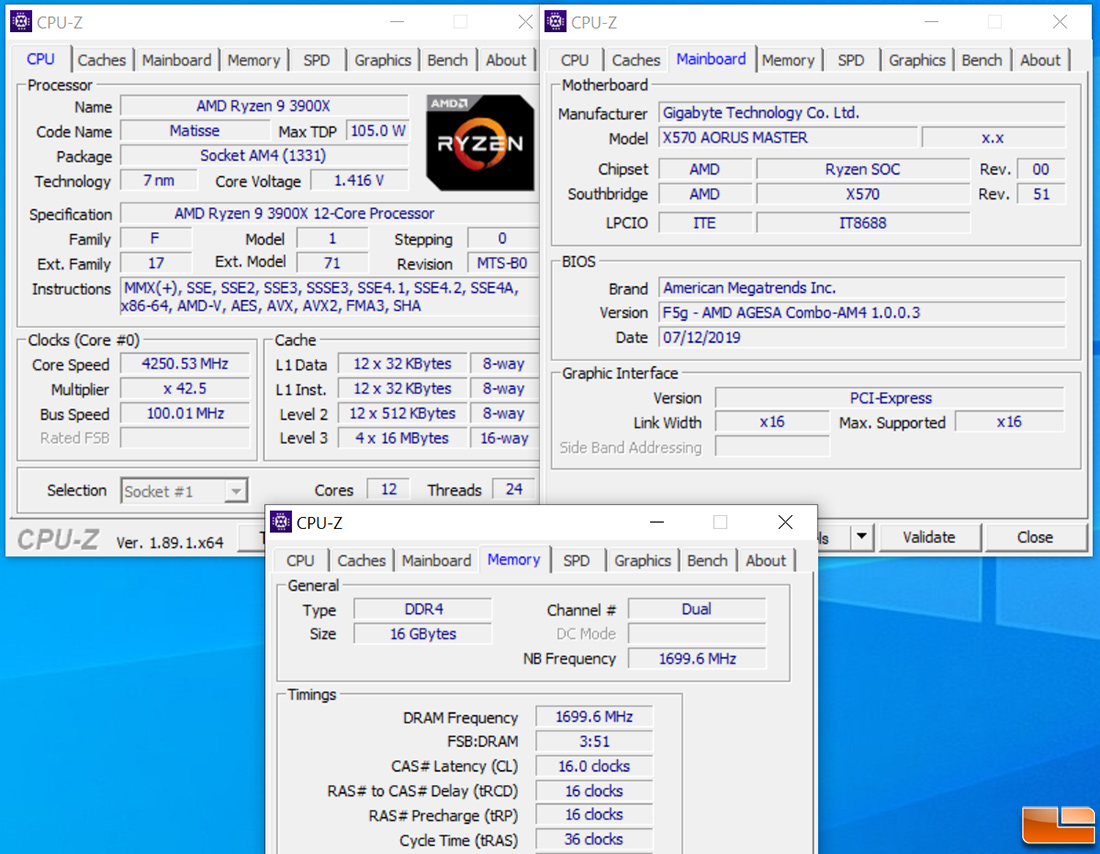Click the LPCIO value IT8688
The width and height of the screenshot is (1100, 854).
point(863,223)
